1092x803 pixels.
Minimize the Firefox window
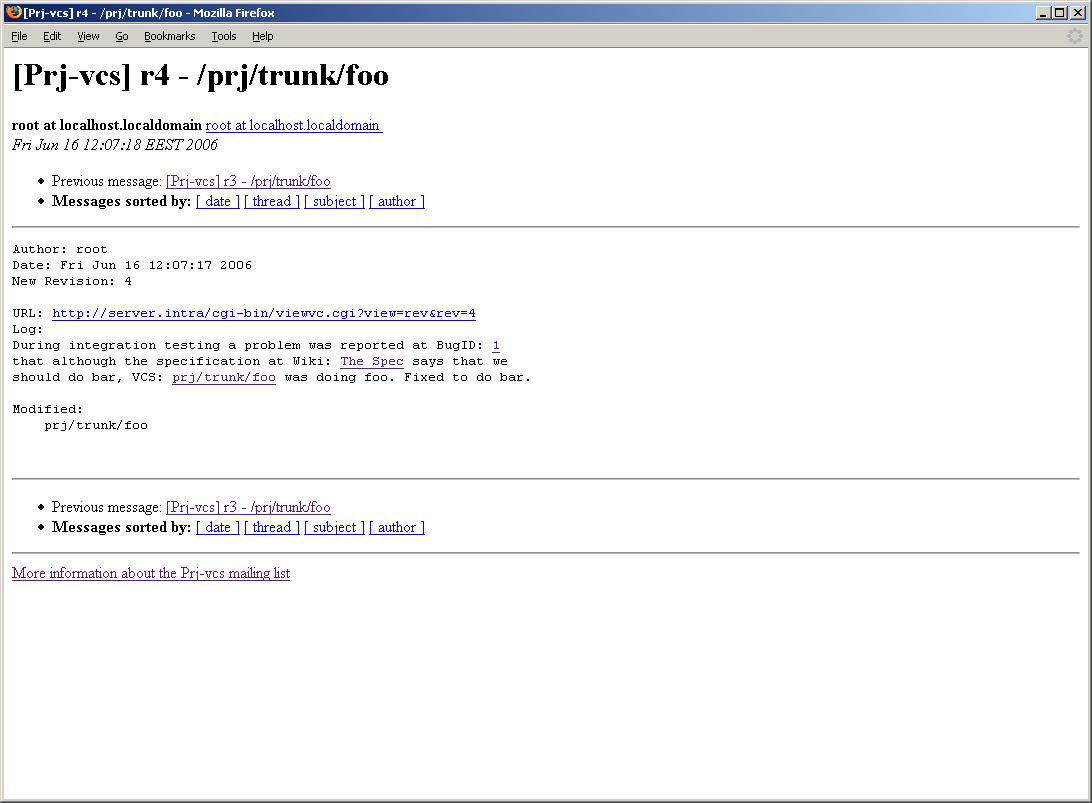coord(1044,13)
